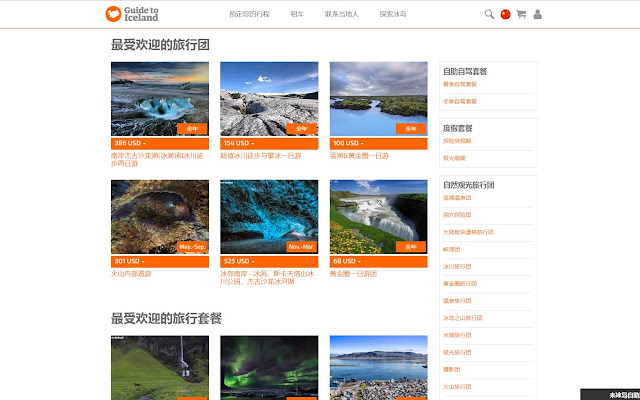Click the May.-Sep. season badge
Screen dimensions: 640x400
(x=192, y=247)
